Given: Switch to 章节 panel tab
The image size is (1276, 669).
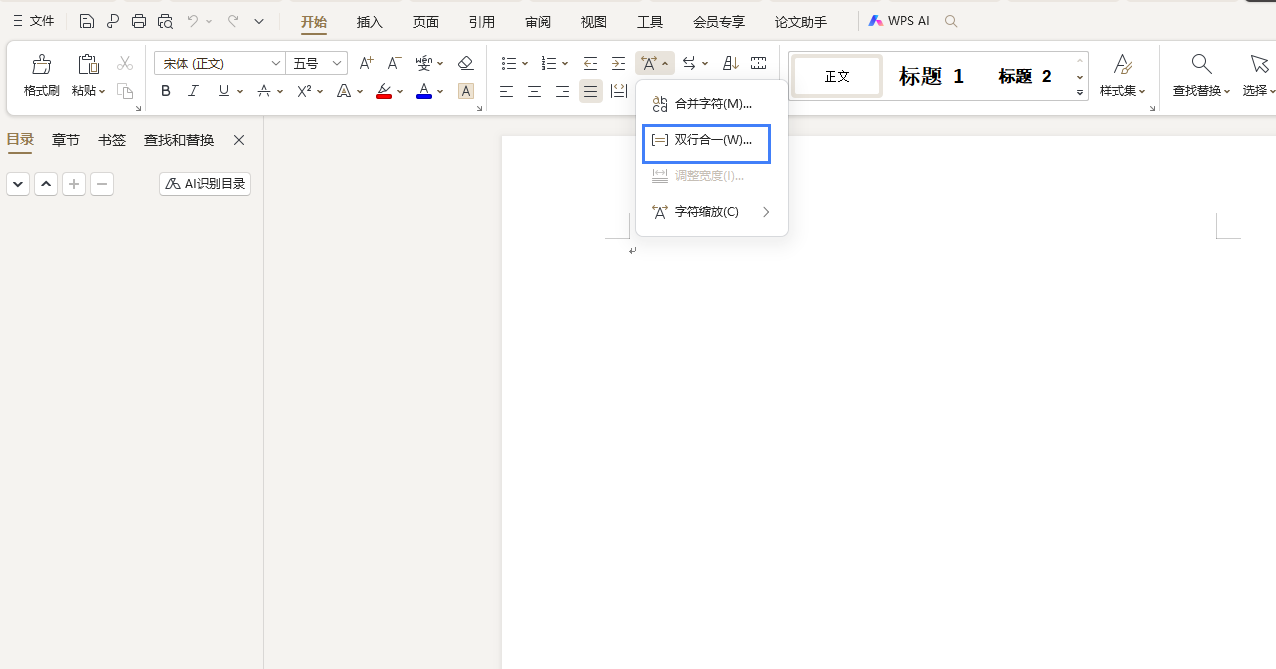Looking at the screenshot, I should pos(66,140).
